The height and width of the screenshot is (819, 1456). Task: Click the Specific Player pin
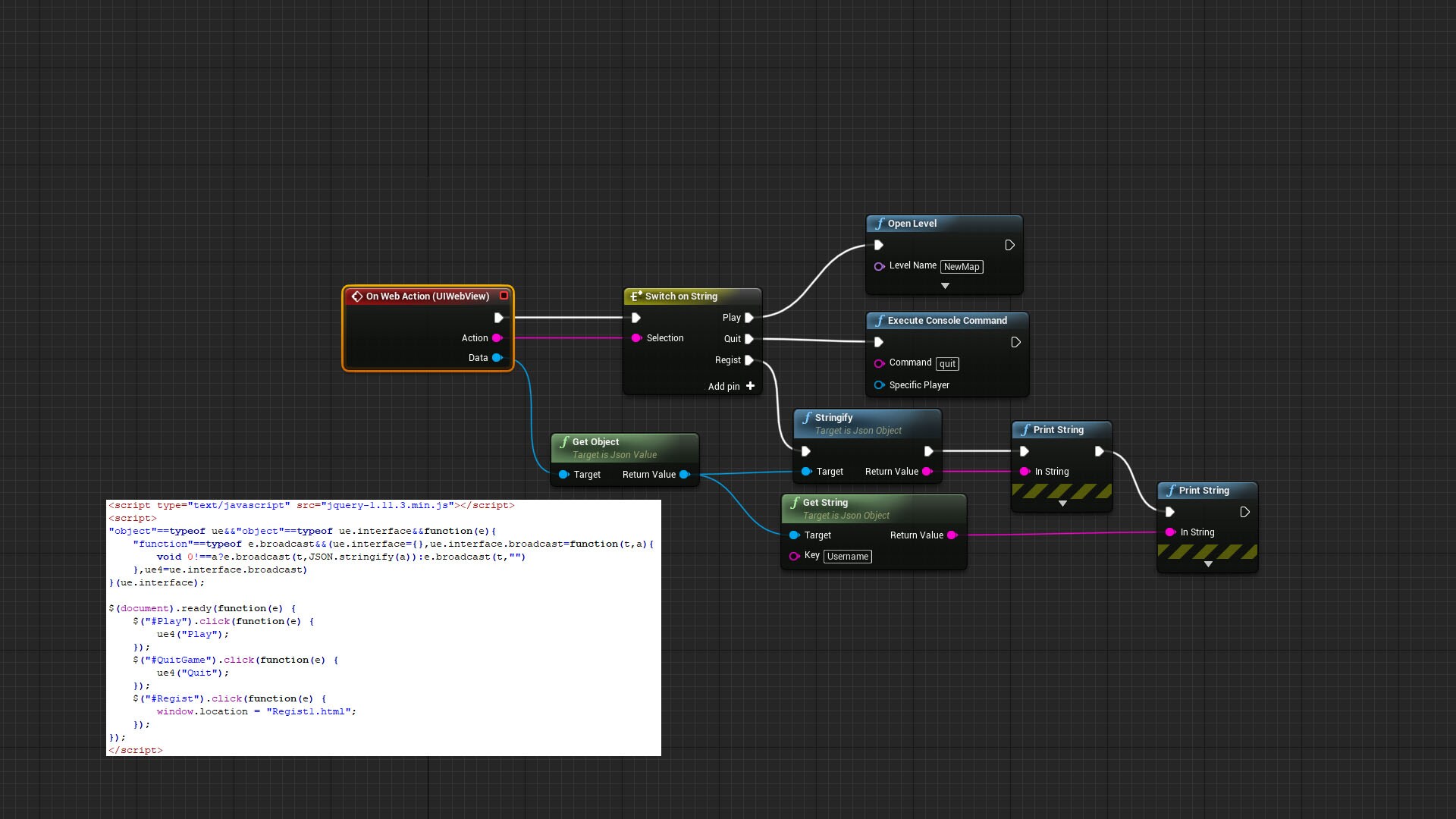point(880,385)
